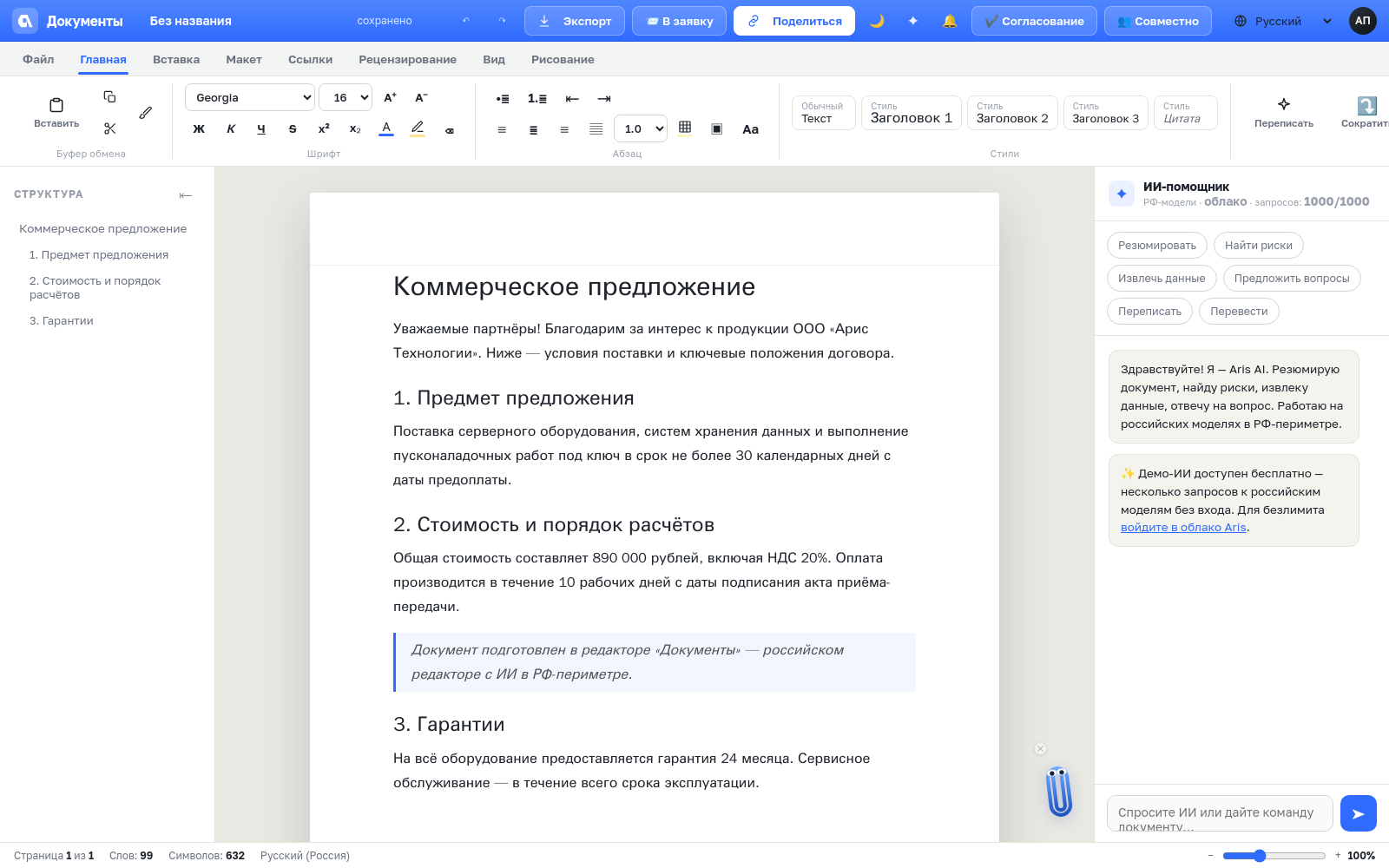The width and height of the screenshot is (1389, 868).
Task: Click the Переписать rewrite ribbon icon
Action: click(1284, 112)
